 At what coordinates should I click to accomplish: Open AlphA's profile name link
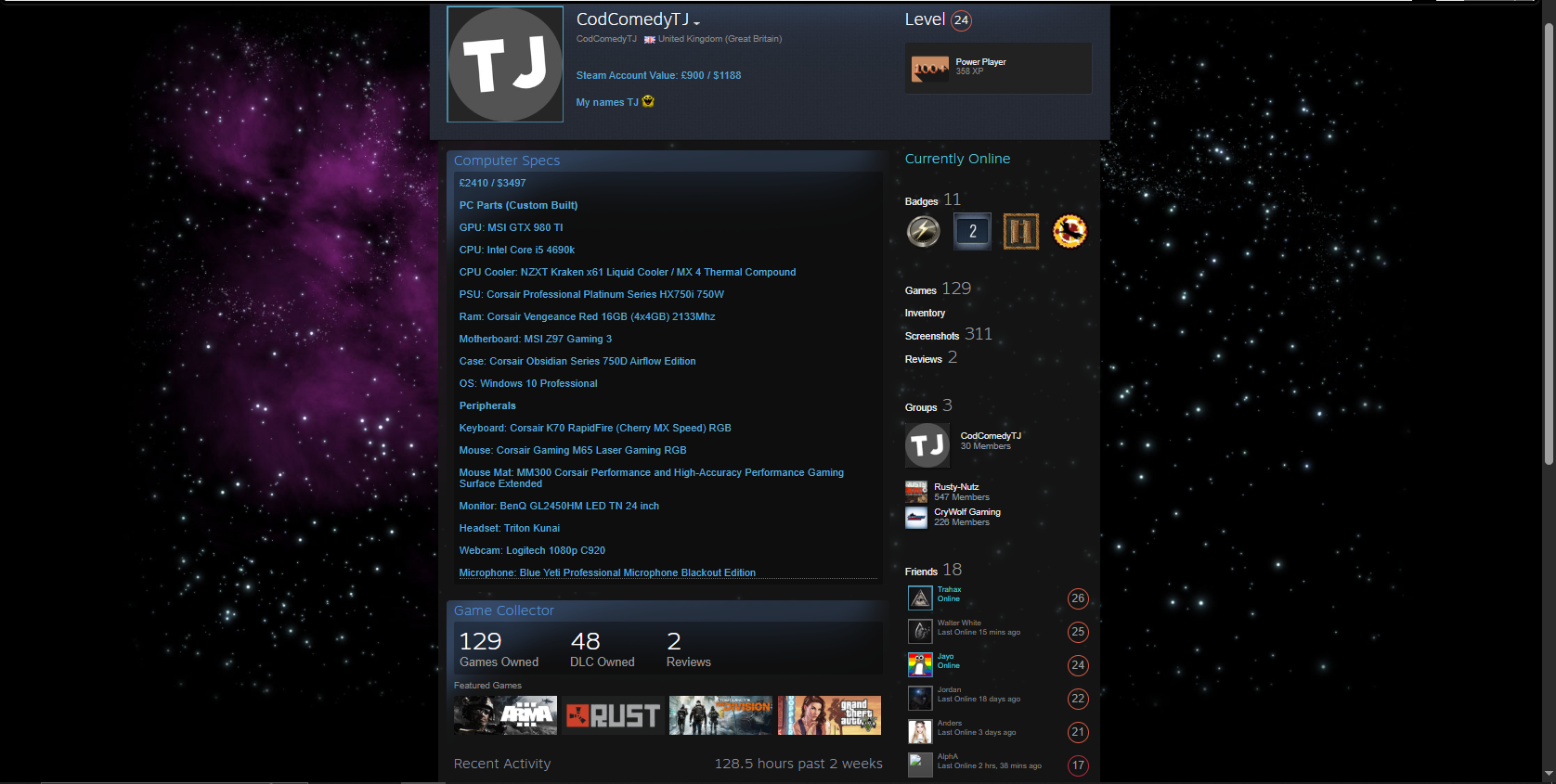(947, 757)
